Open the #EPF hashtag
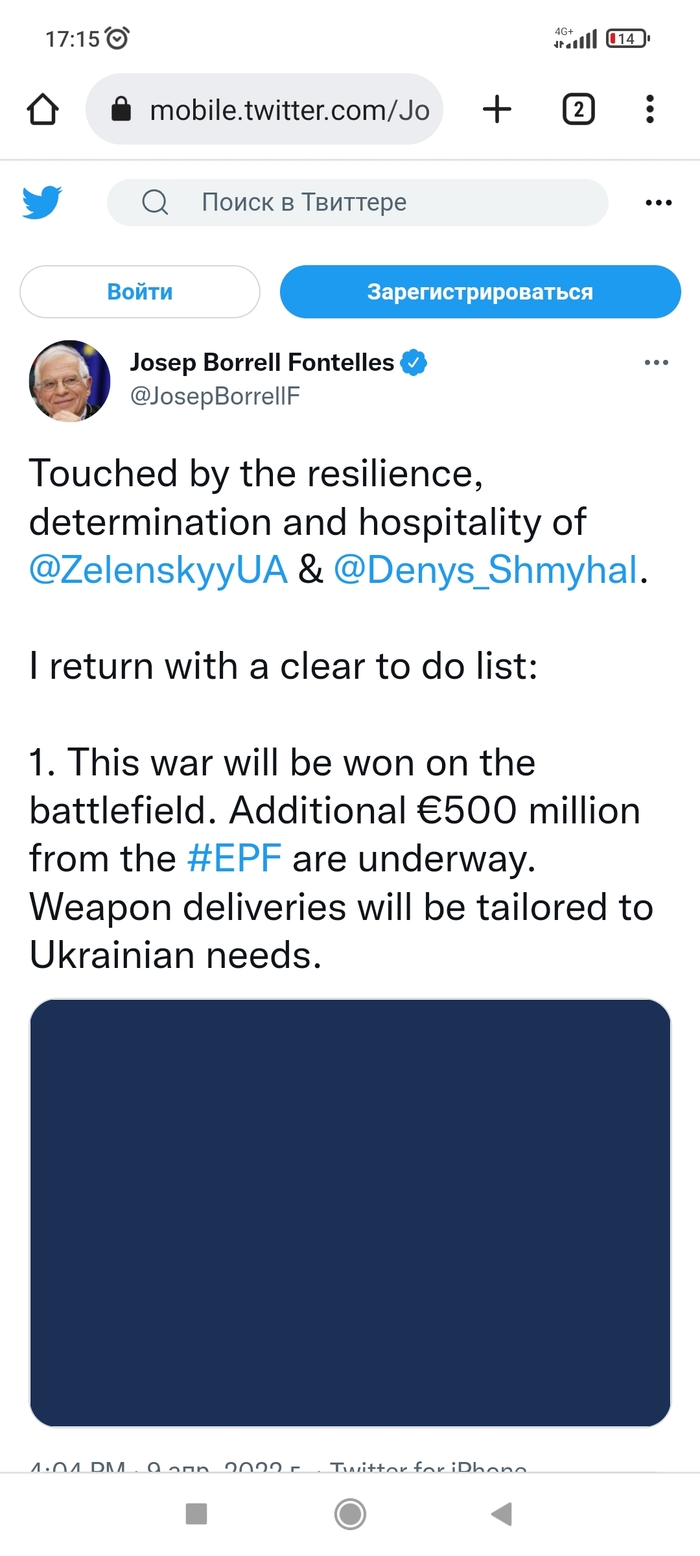 click(x=236, y=858)
